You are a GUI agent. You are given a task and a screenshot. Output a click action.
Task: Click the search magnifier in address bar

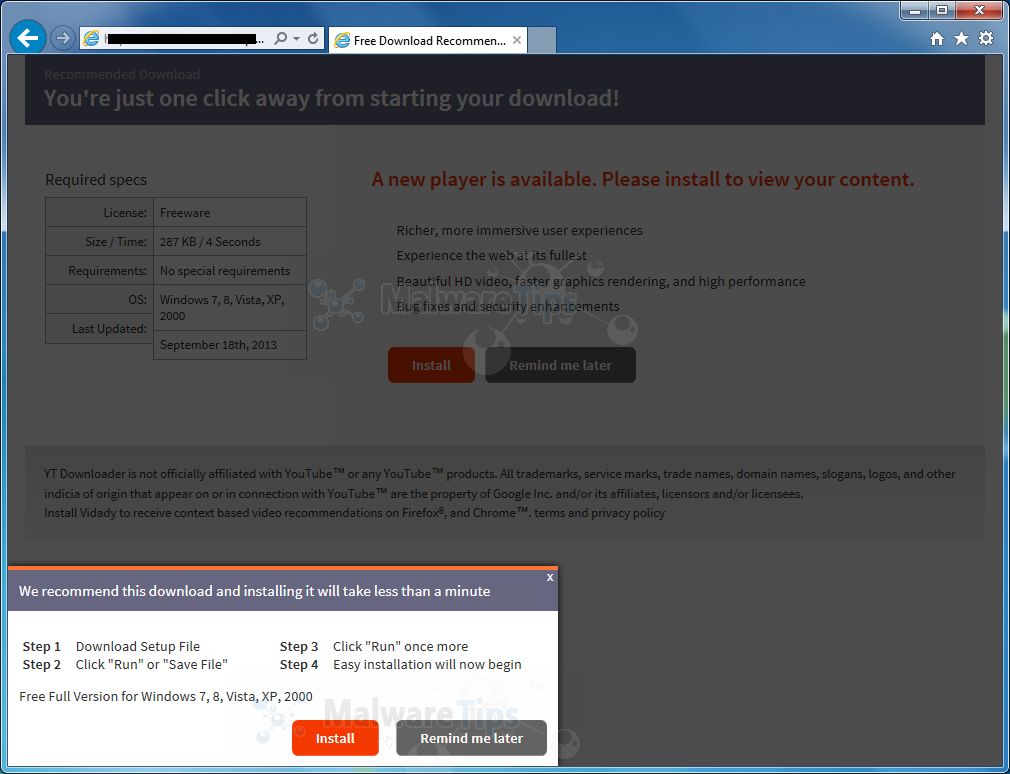280,39
